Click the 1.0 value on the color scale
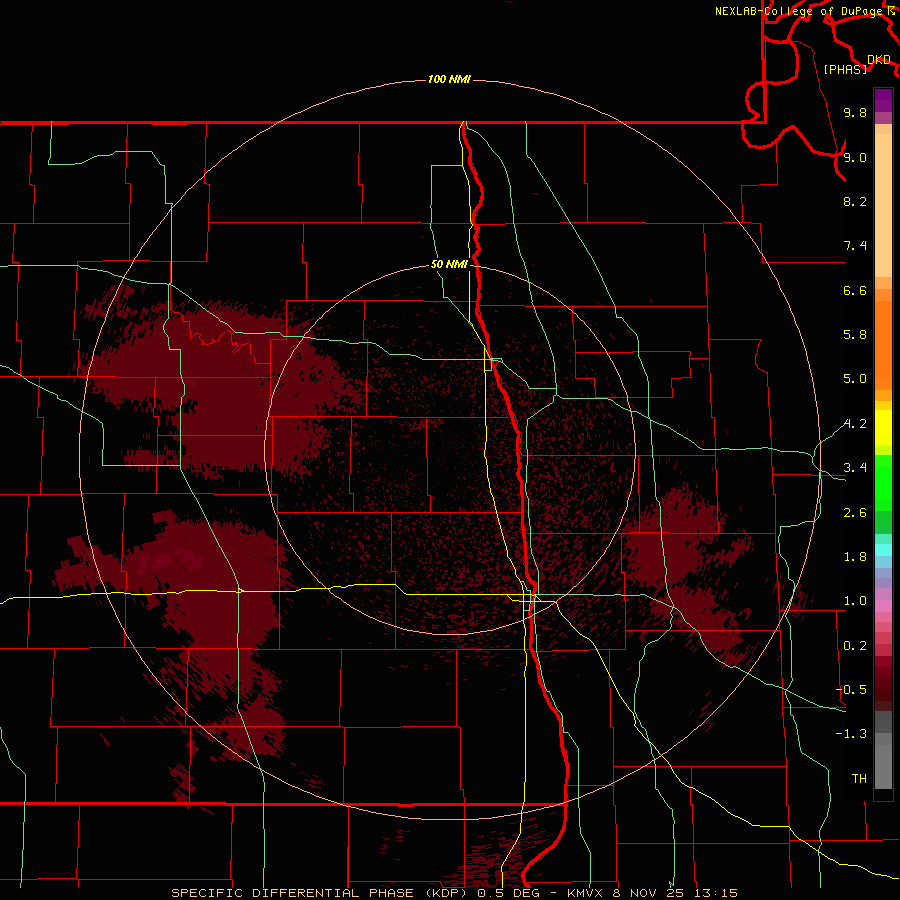Viewport: 900px width, 900px height. tap(855, 601)
